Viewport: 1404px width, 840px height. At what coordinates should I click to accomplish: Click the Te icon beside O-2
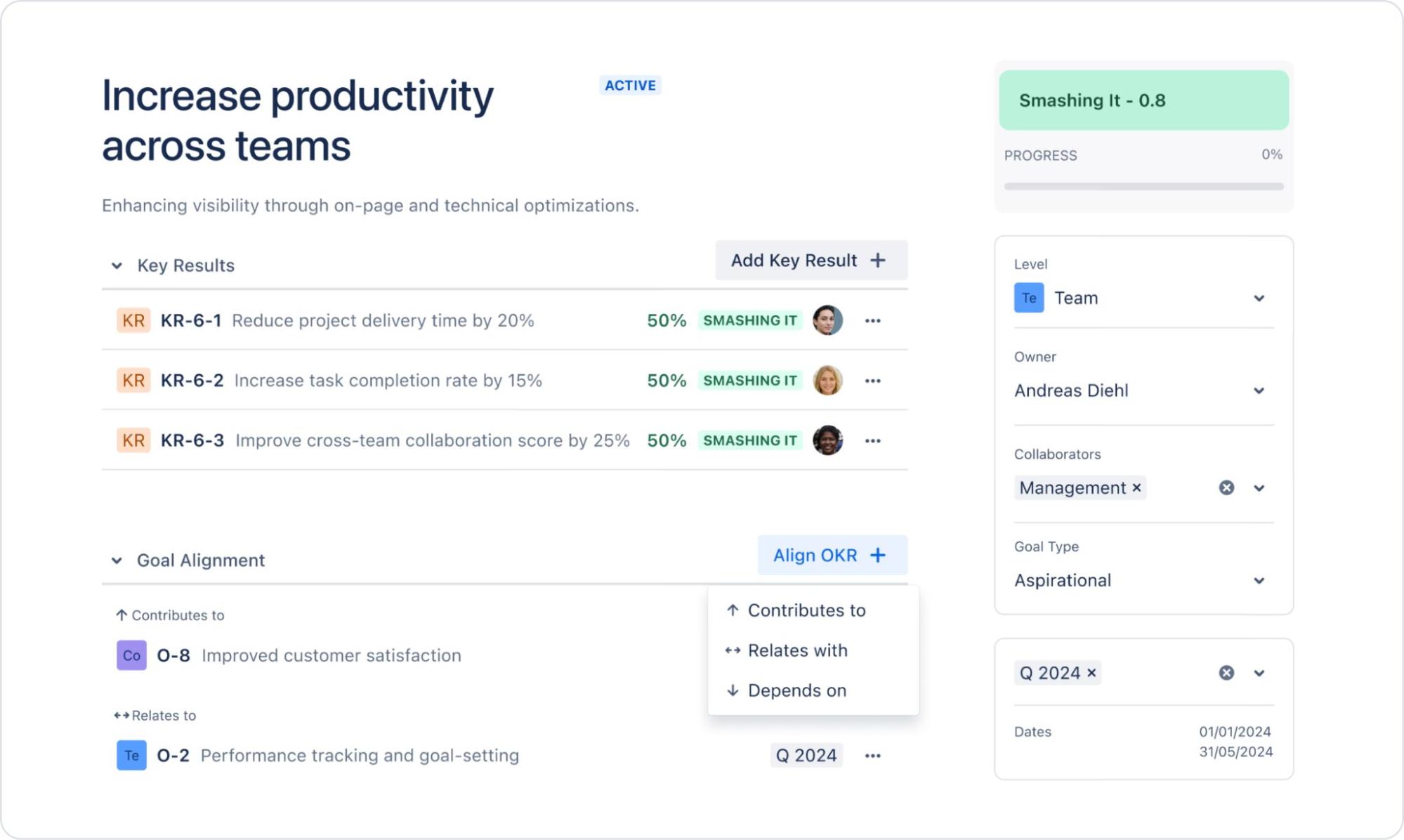point(131,755)
